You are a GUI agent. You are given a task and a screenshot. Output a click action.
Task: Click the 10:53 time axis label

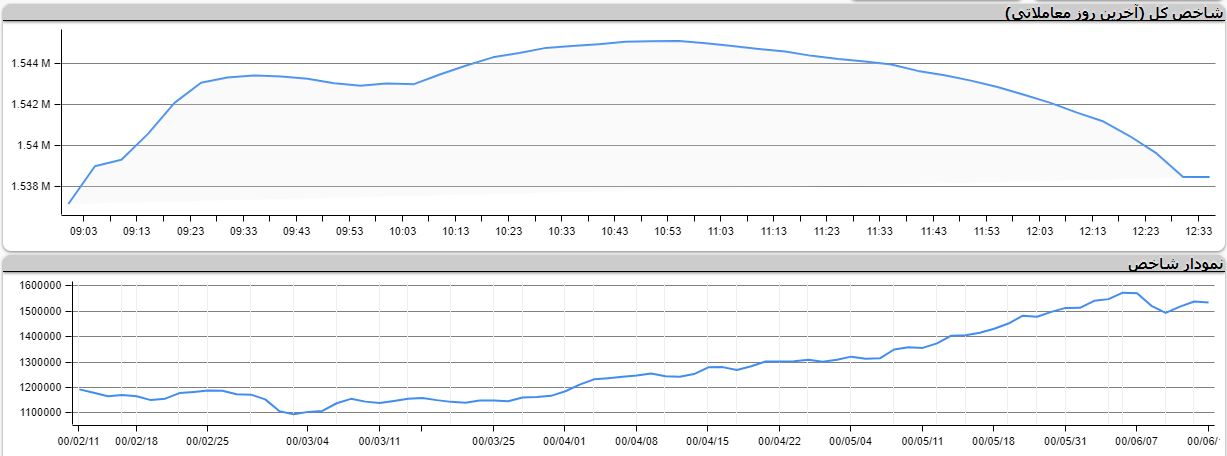click(x=667, y=231)
